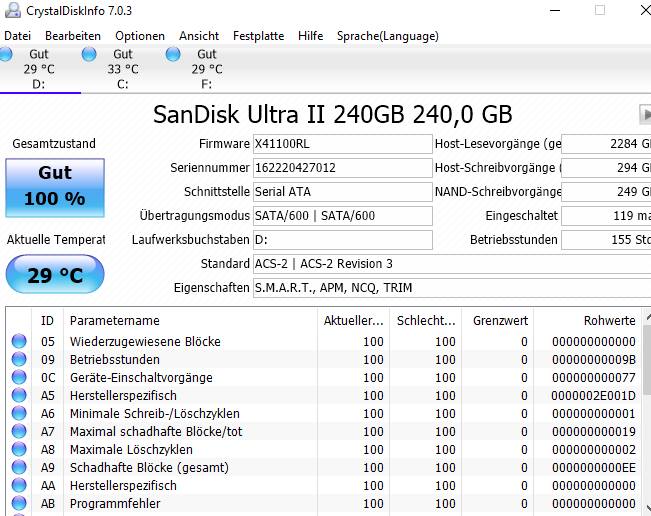Click status orb of row A7
651x516 pixels.
point(19,431)
